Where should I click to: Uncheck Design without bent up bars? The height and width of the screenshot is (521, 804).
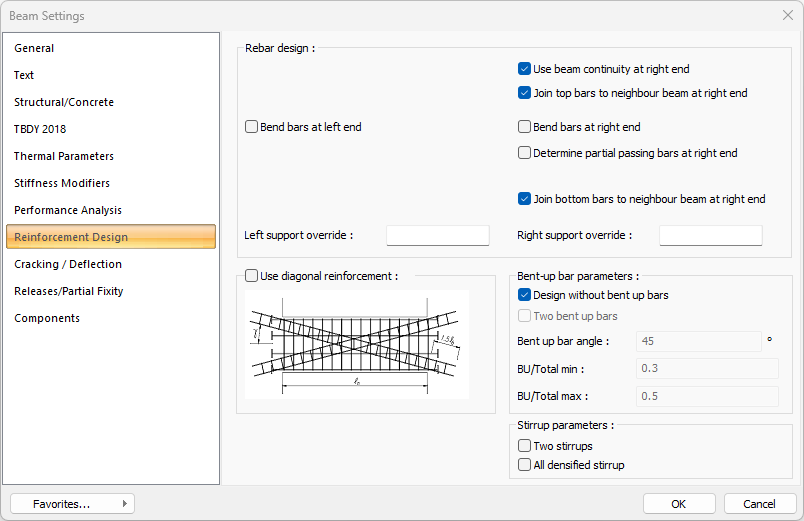(x=524, y=295)
